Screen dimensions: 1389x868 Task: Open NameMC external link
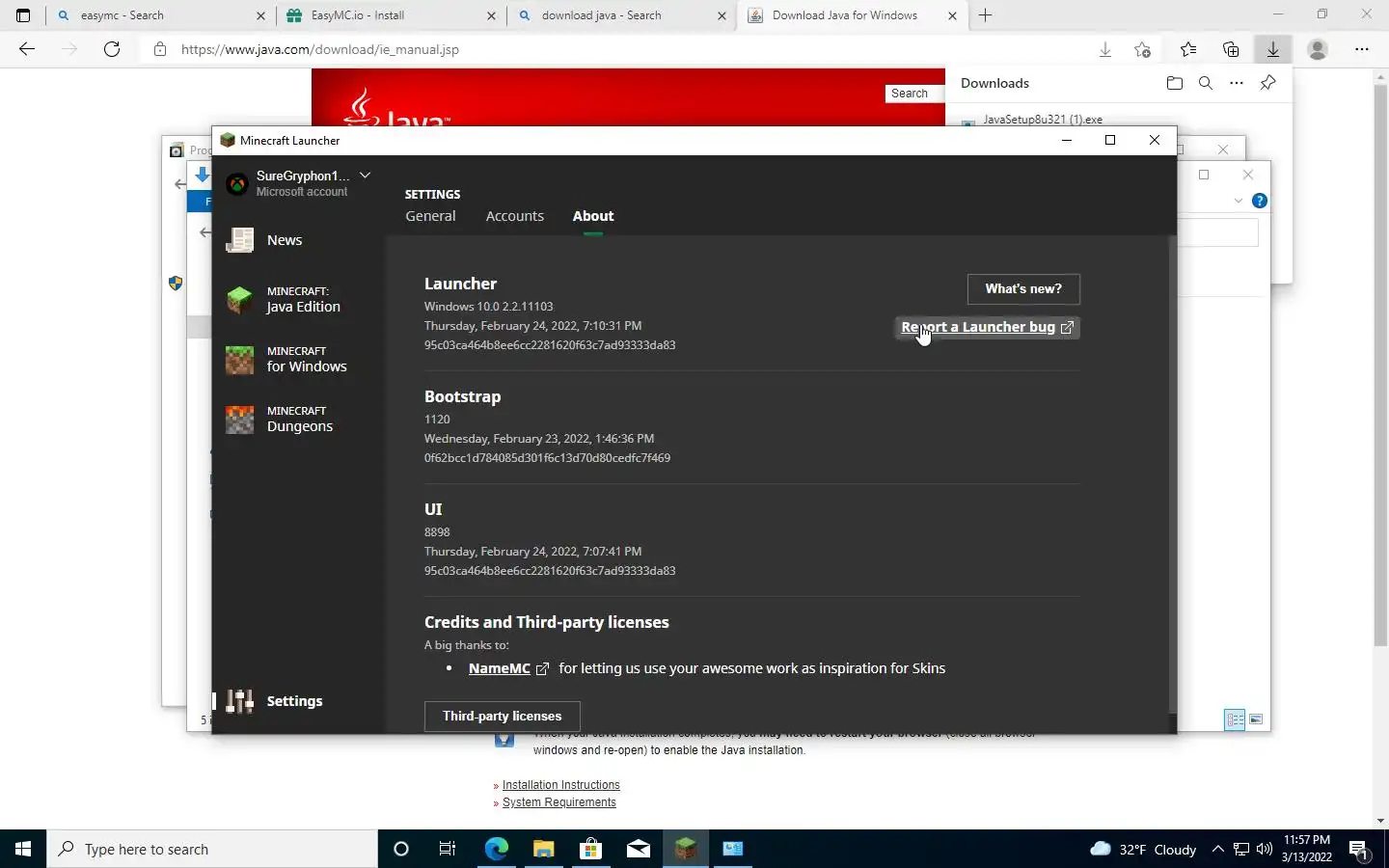[x=508, y=668]
